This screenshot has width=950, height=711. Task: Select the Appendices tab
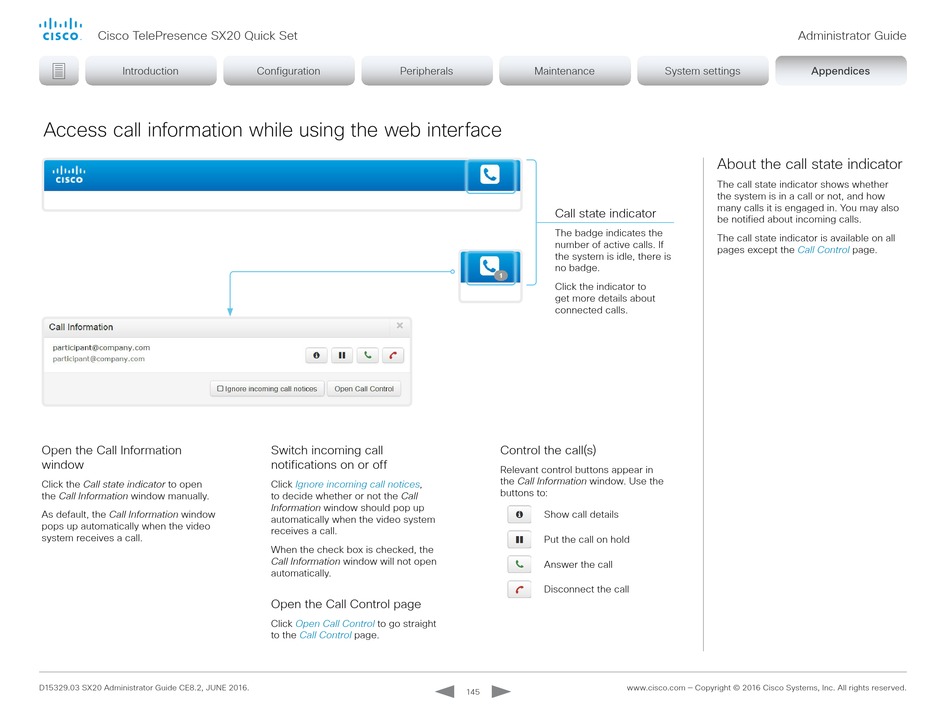point(840,71)
